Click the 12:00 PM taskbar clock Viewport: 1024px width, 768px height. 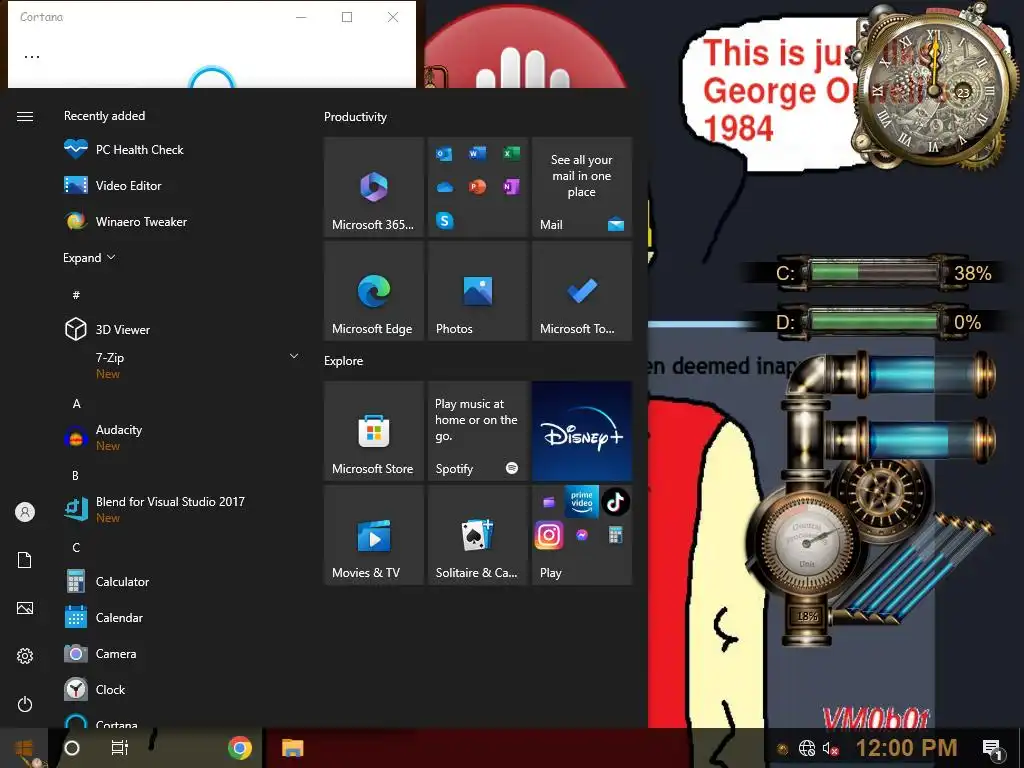click(906, 748)
